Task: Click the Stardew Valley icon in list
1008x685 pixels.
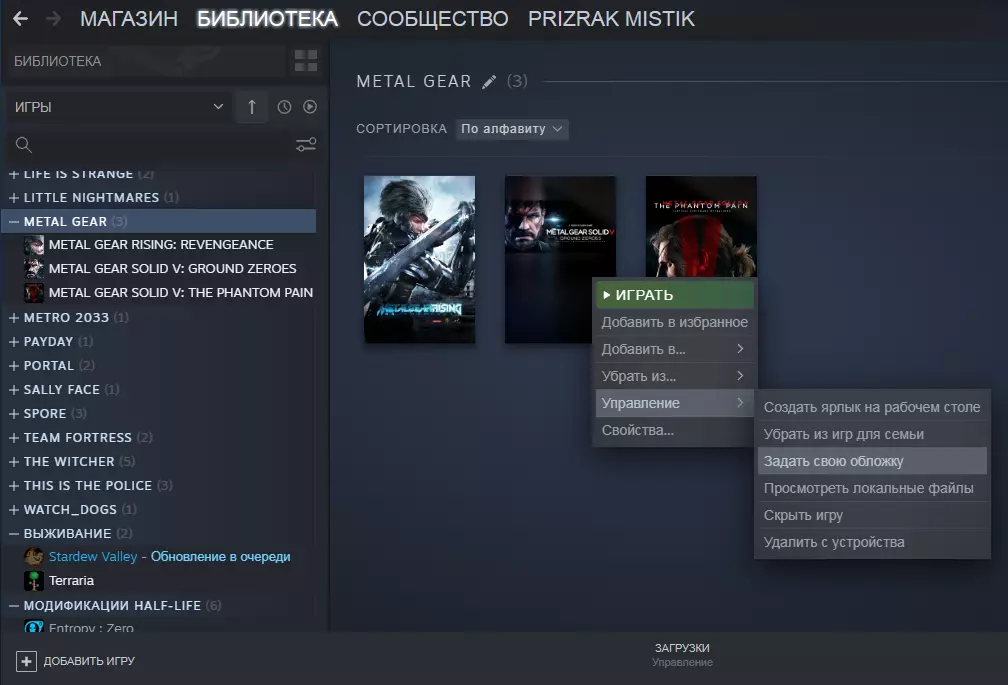Action: 34,556
